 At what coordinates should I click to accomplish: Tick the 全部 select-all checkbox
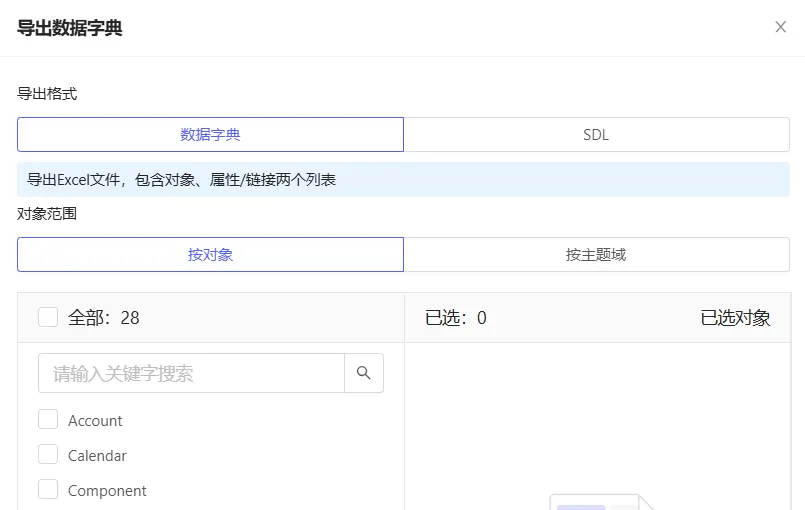48,317
